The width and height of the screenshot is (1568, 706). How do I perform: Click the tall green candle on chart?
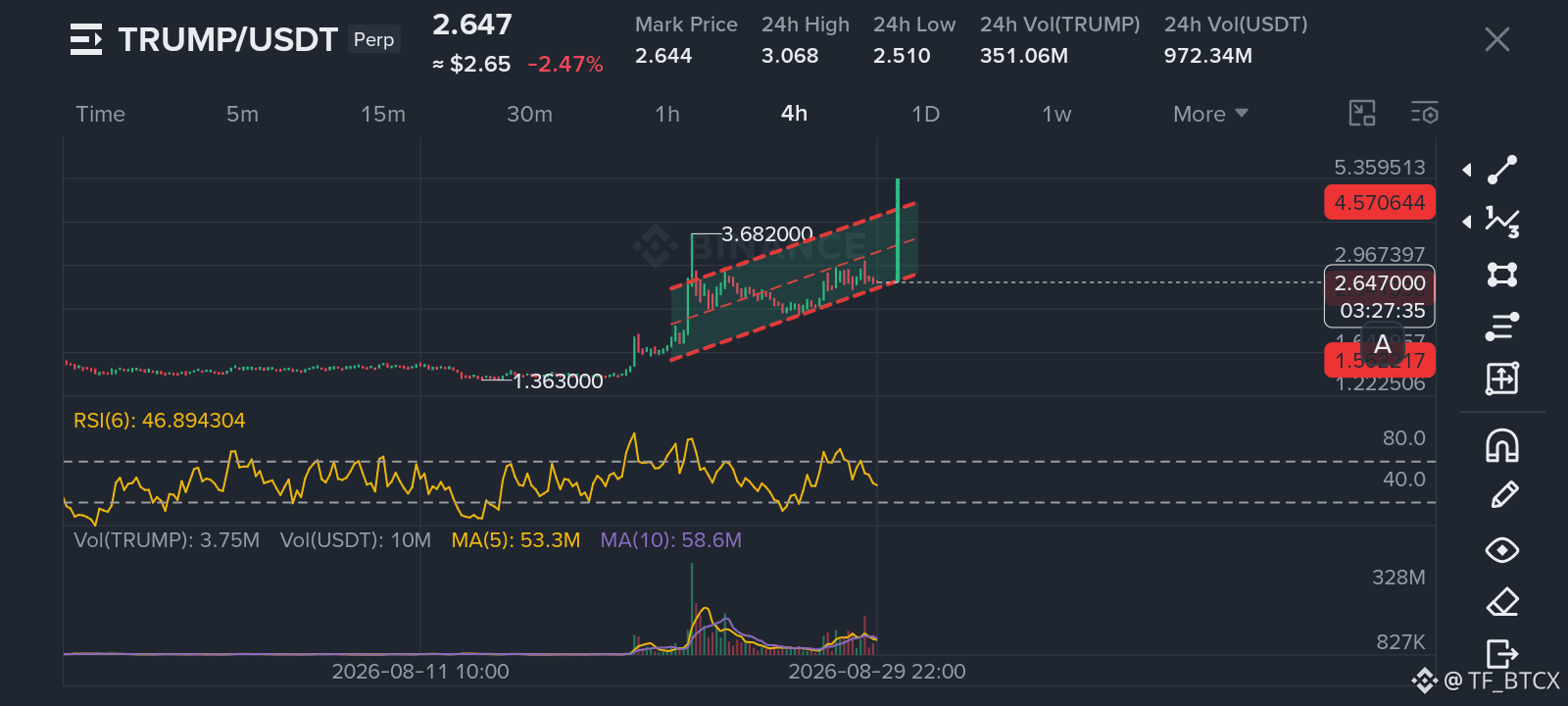coord(898,230)
